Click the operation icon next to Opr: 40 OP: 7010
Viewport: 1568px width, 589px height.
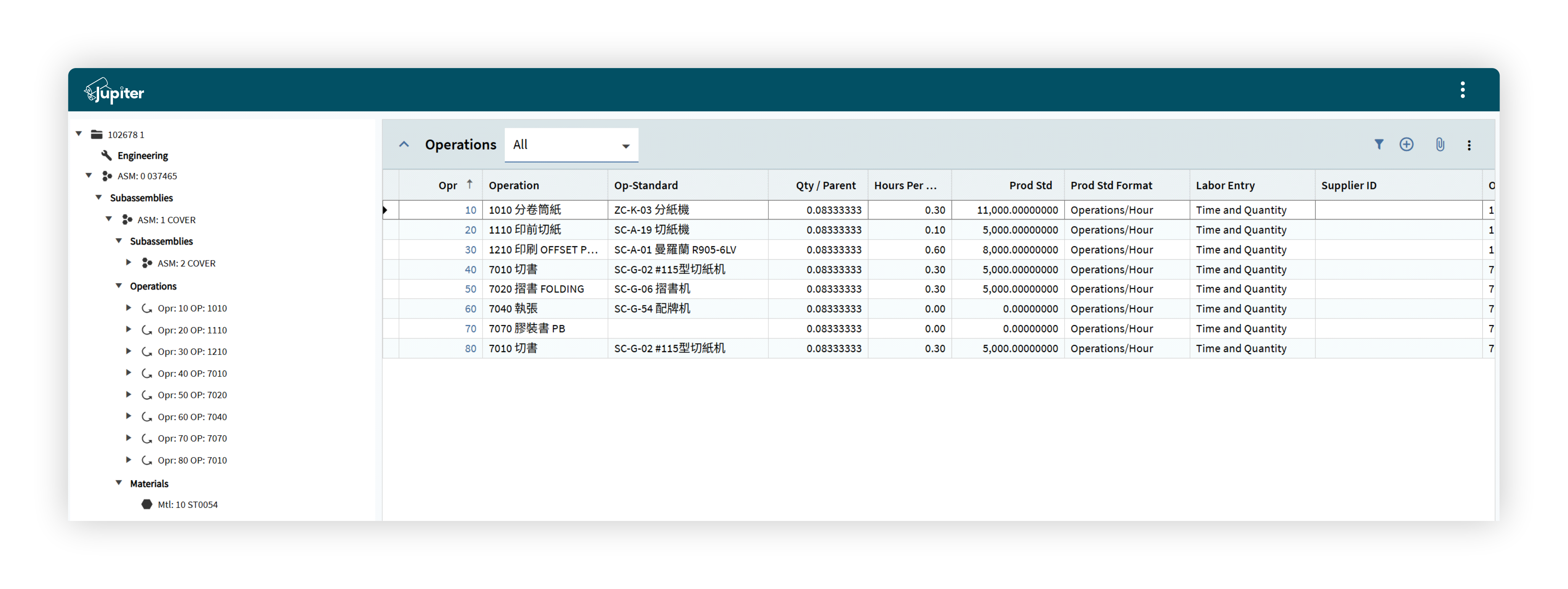[x=147, y=373]
